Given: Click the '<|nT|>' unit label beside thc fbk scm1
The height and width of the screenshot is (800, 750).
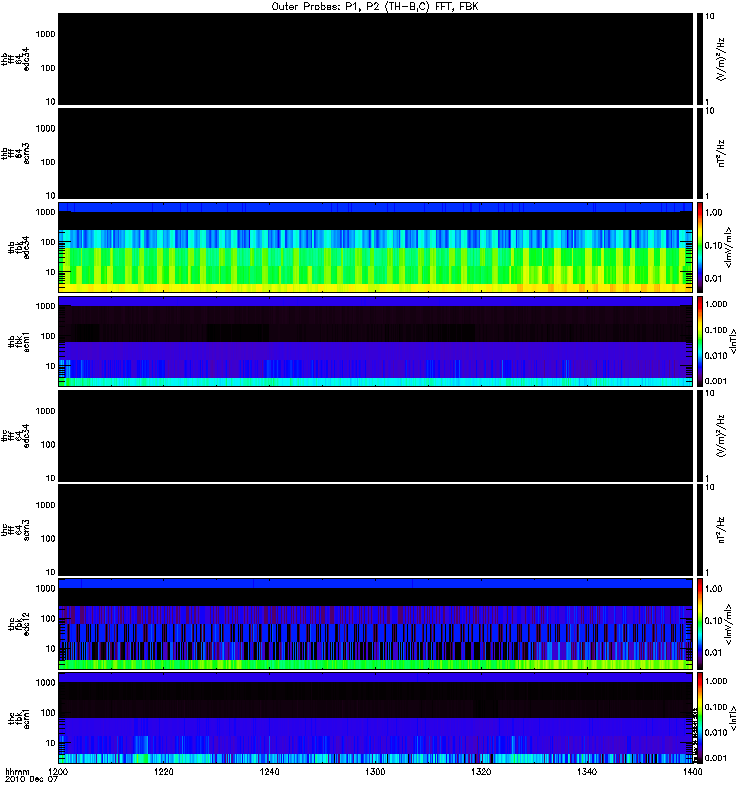Looking at the screenshot, I should point(733,718).
